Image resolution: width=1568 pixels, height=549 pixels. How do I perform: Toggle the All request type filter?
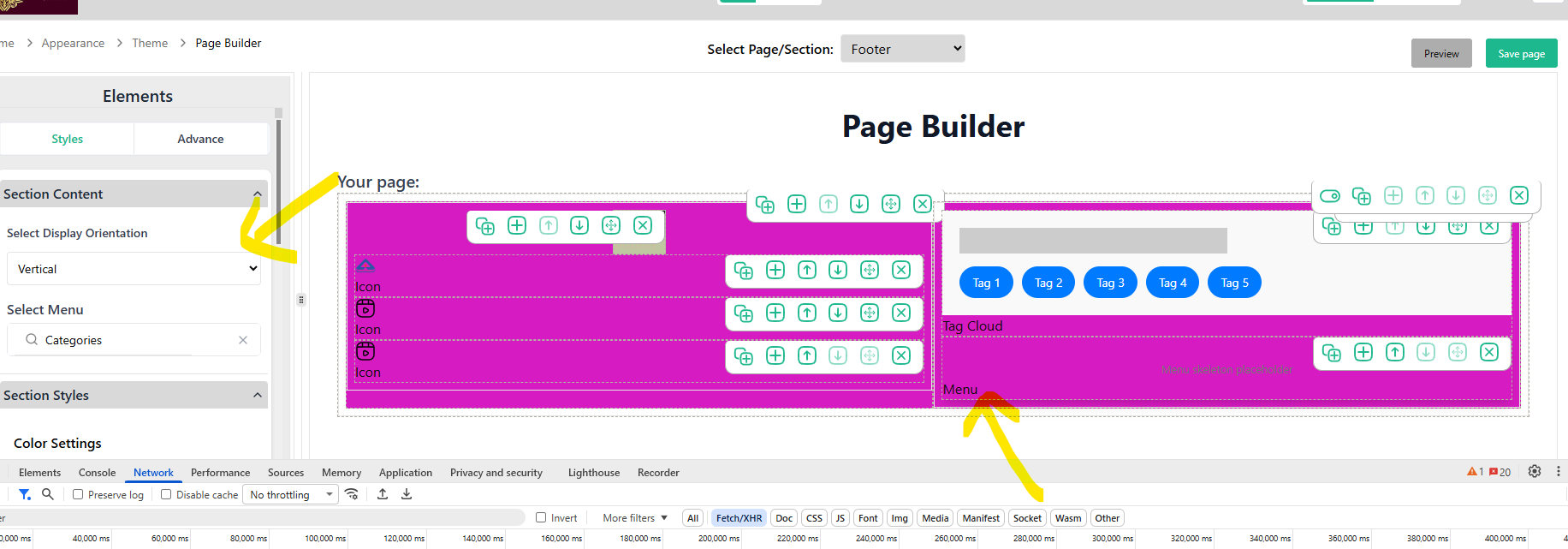tap(693, 518)
